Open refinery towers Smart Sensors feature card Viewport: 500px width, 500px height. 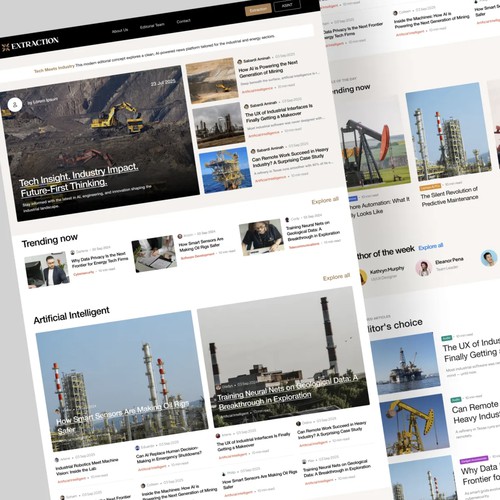click(122, 381)
